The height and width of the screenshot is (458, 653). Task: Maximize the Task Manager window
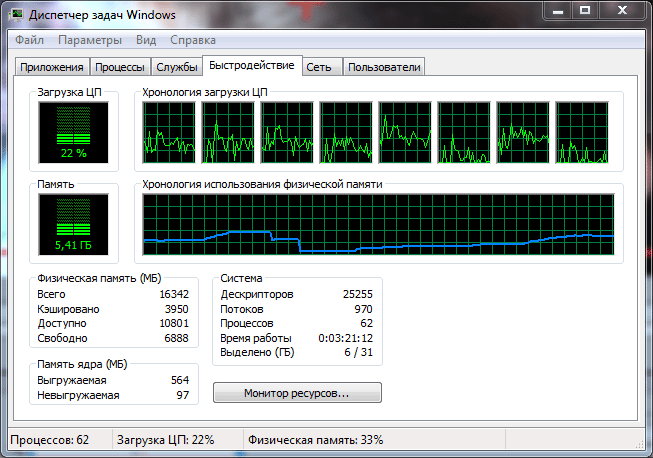tap(585, 10)
